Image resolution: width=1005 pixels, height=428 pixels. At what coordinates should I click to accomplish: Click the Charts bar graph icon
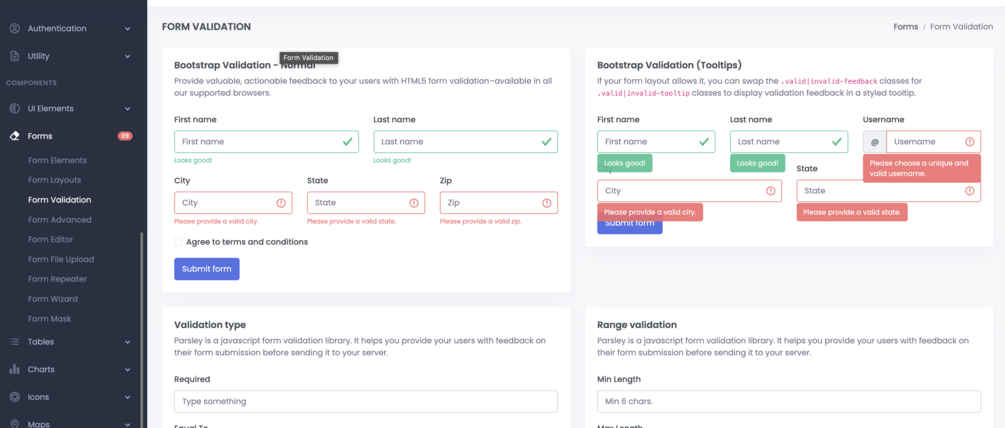pyautogui.click(x=14, y=369)
